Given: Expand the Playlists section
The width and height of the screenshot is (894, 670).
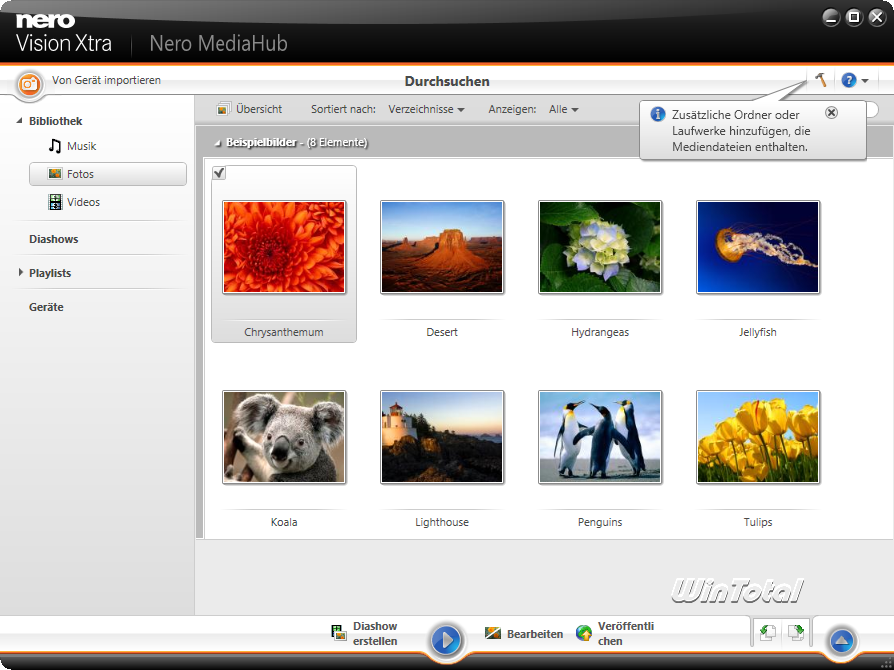Looking at the screenshot, I should click(x=21, y=273).
